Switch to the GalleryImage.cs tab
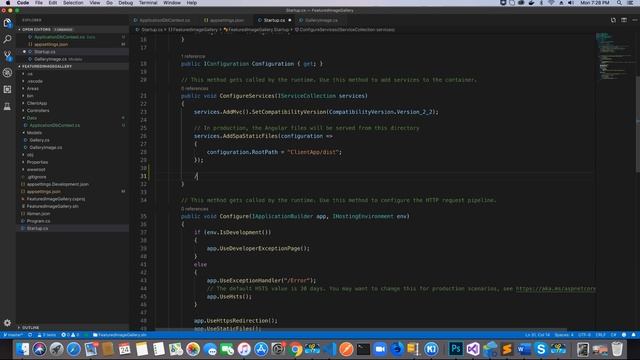 321,20
